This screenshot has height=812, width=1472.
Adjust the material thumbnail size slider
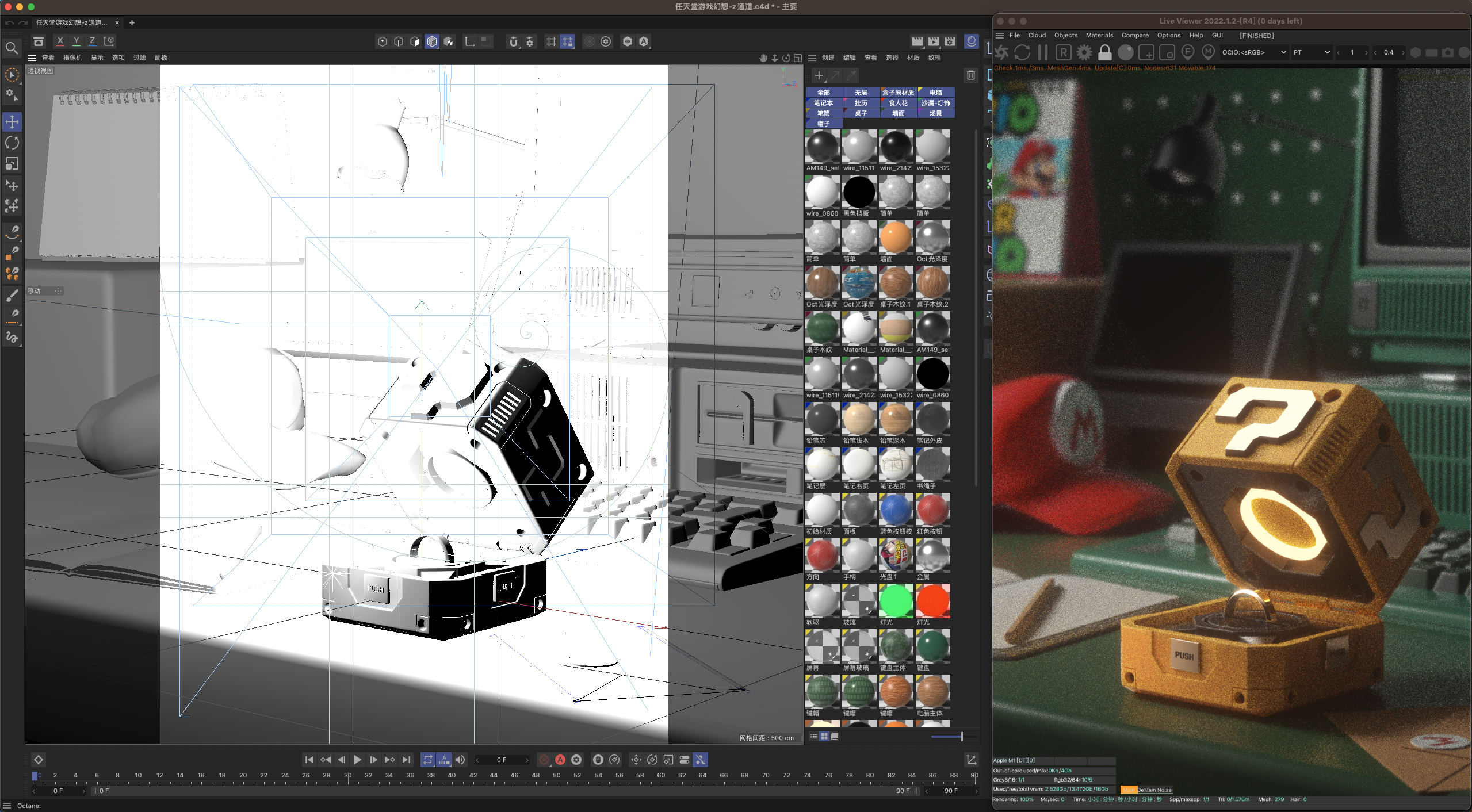961,737
